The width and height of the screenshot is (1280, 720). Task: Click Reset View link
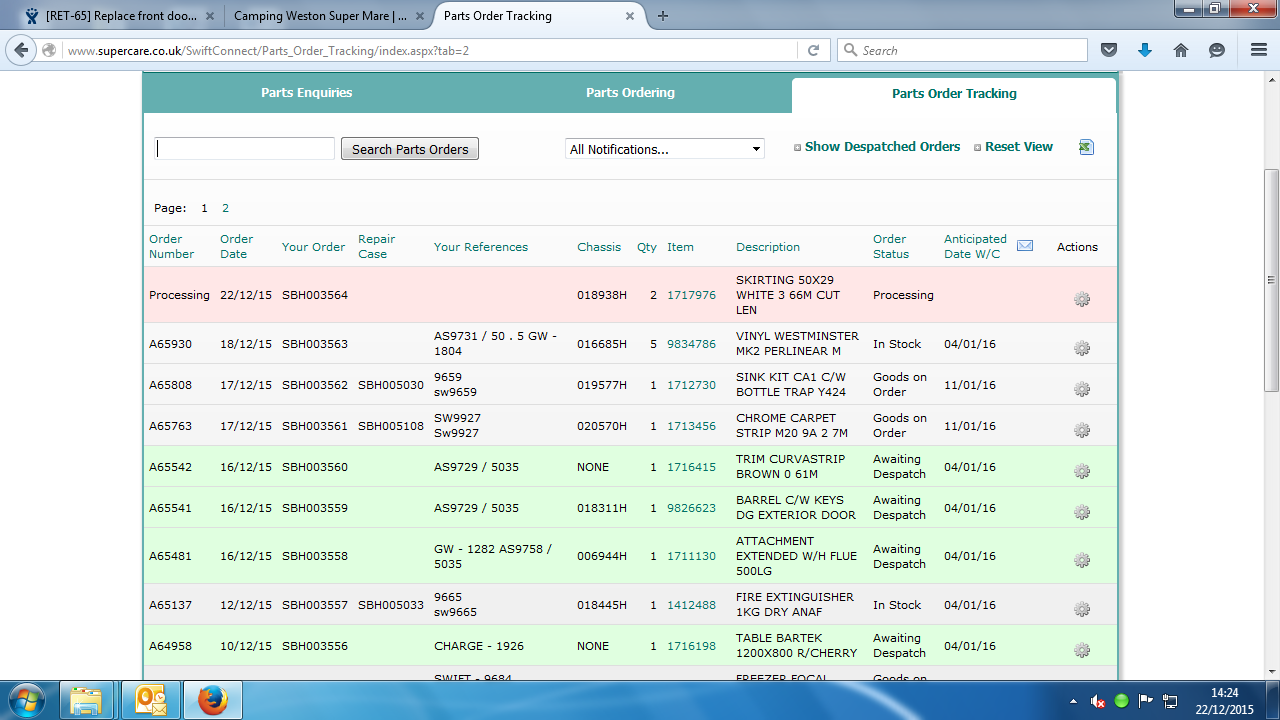point(1018,147)
